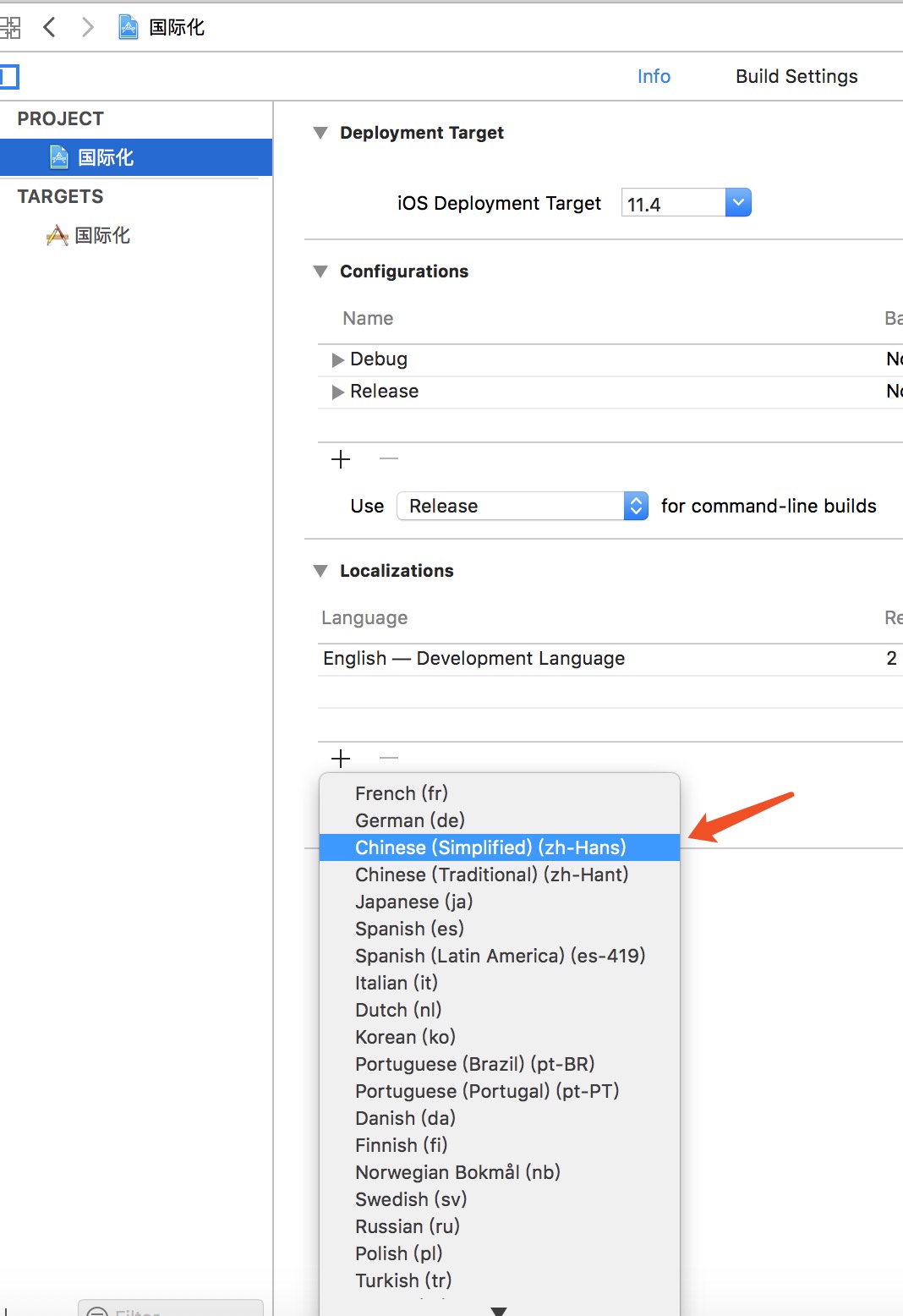This screenshot has width=903, height=1316.
Task: Open the iOS Deployment Target dropdown
Action: (737, 203)
